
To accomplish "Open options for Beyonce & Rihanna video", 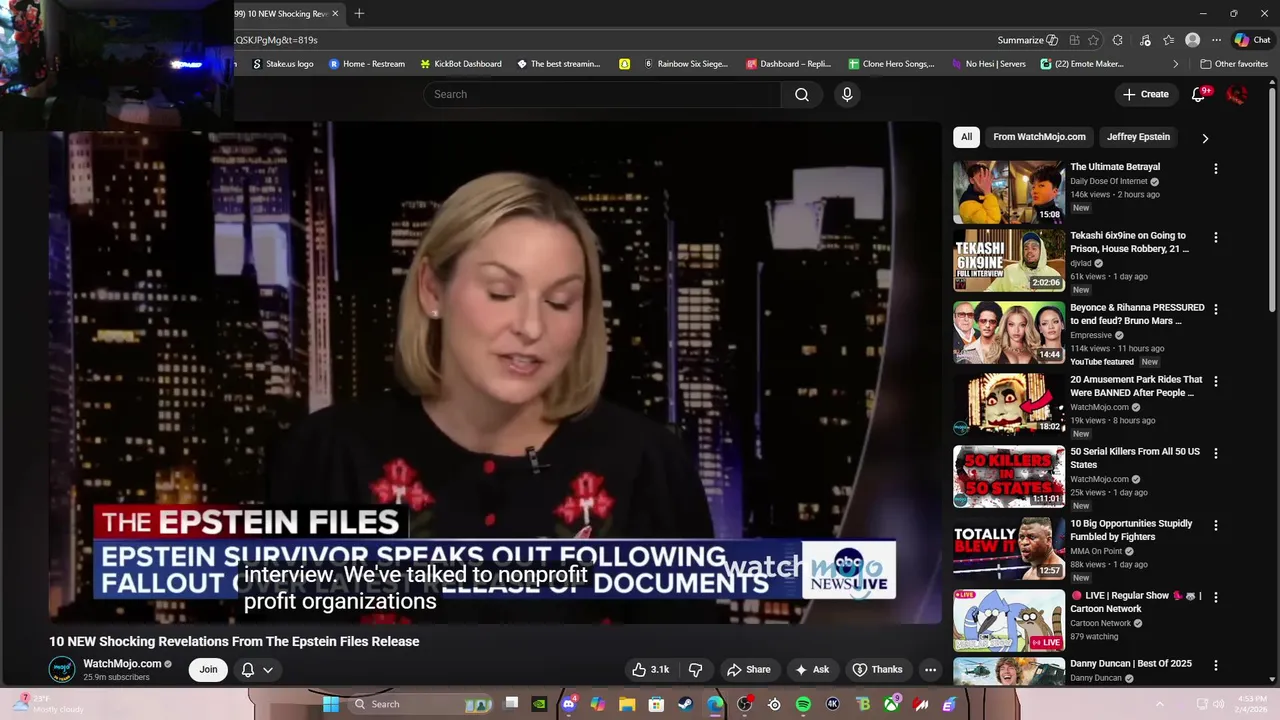I will tap(1216, 310).
